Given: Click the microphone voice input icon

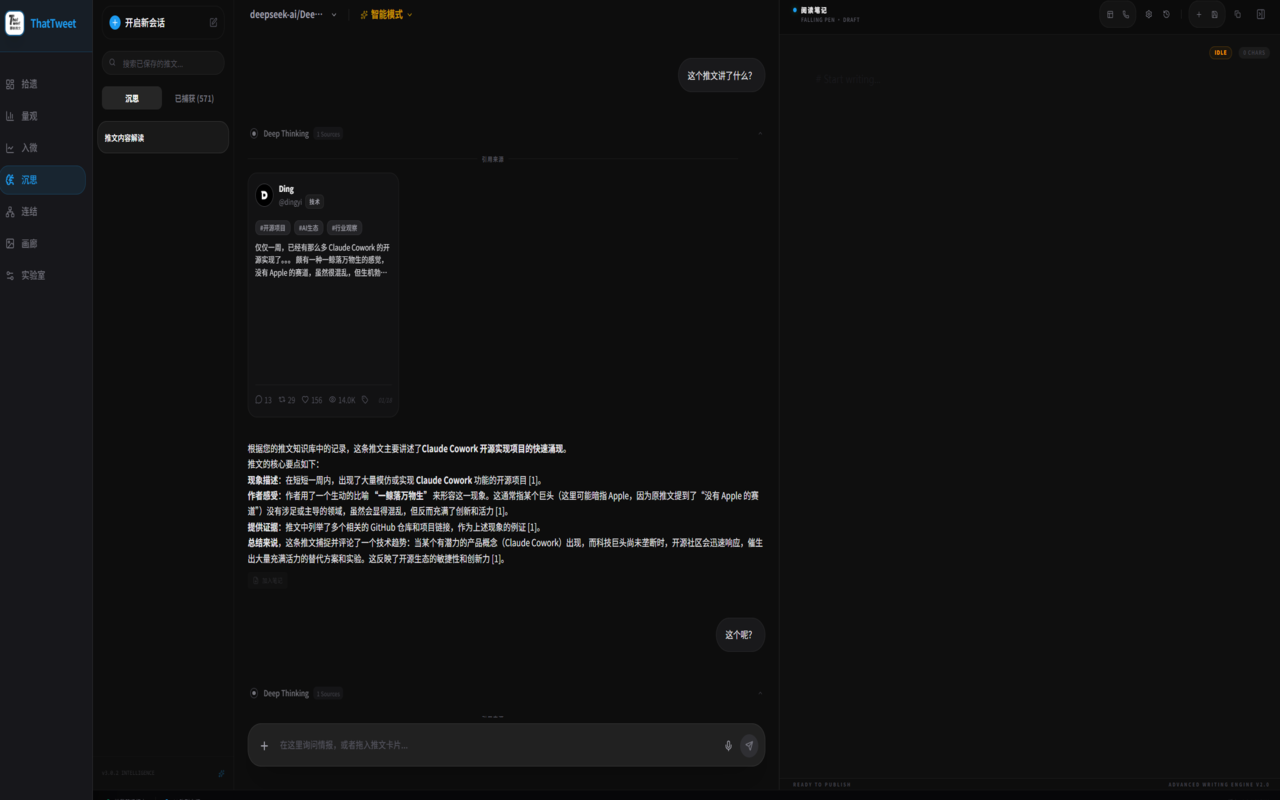Looking at the screenshot, I should point(728,746).
